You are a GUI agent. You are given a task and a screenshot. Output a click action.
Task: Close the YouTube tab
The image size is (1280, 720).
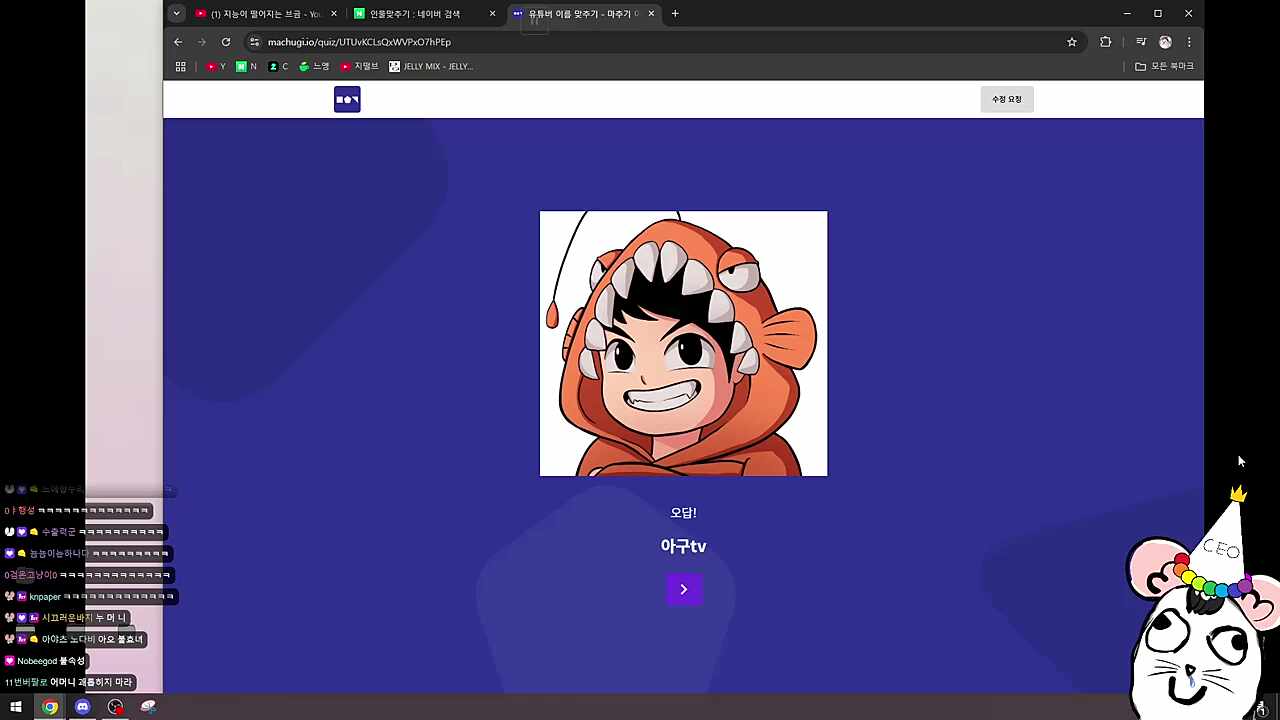point(334,14)
